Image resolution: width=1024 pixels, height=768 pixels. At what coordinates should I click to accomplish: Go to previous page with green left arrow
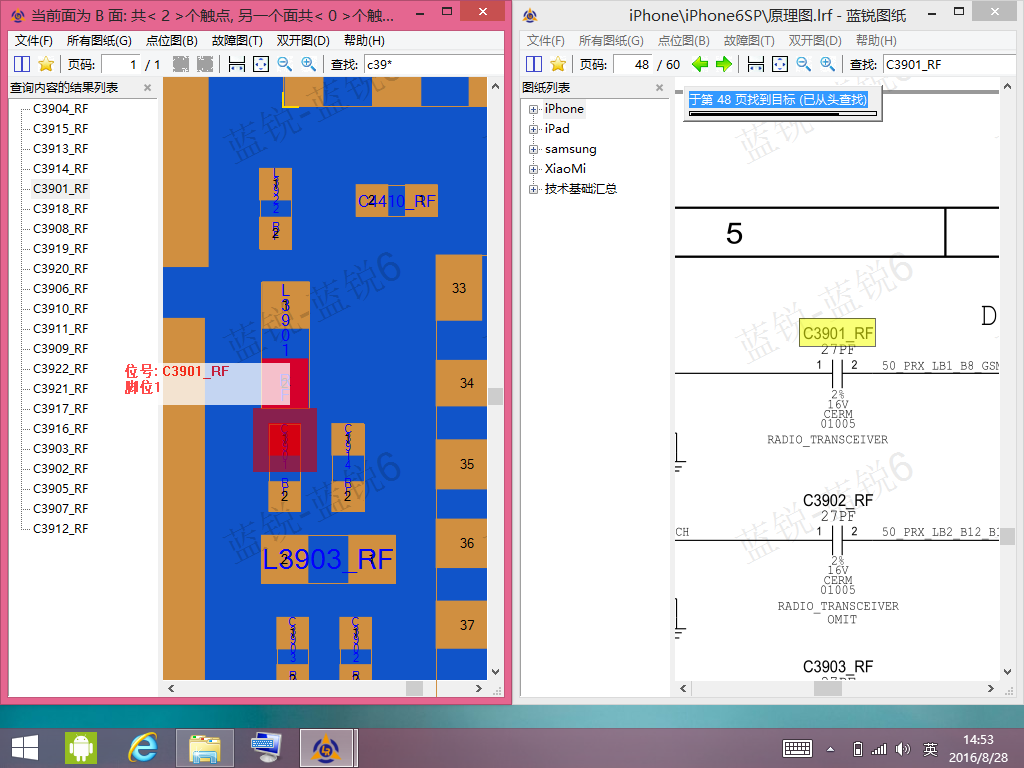700,64
